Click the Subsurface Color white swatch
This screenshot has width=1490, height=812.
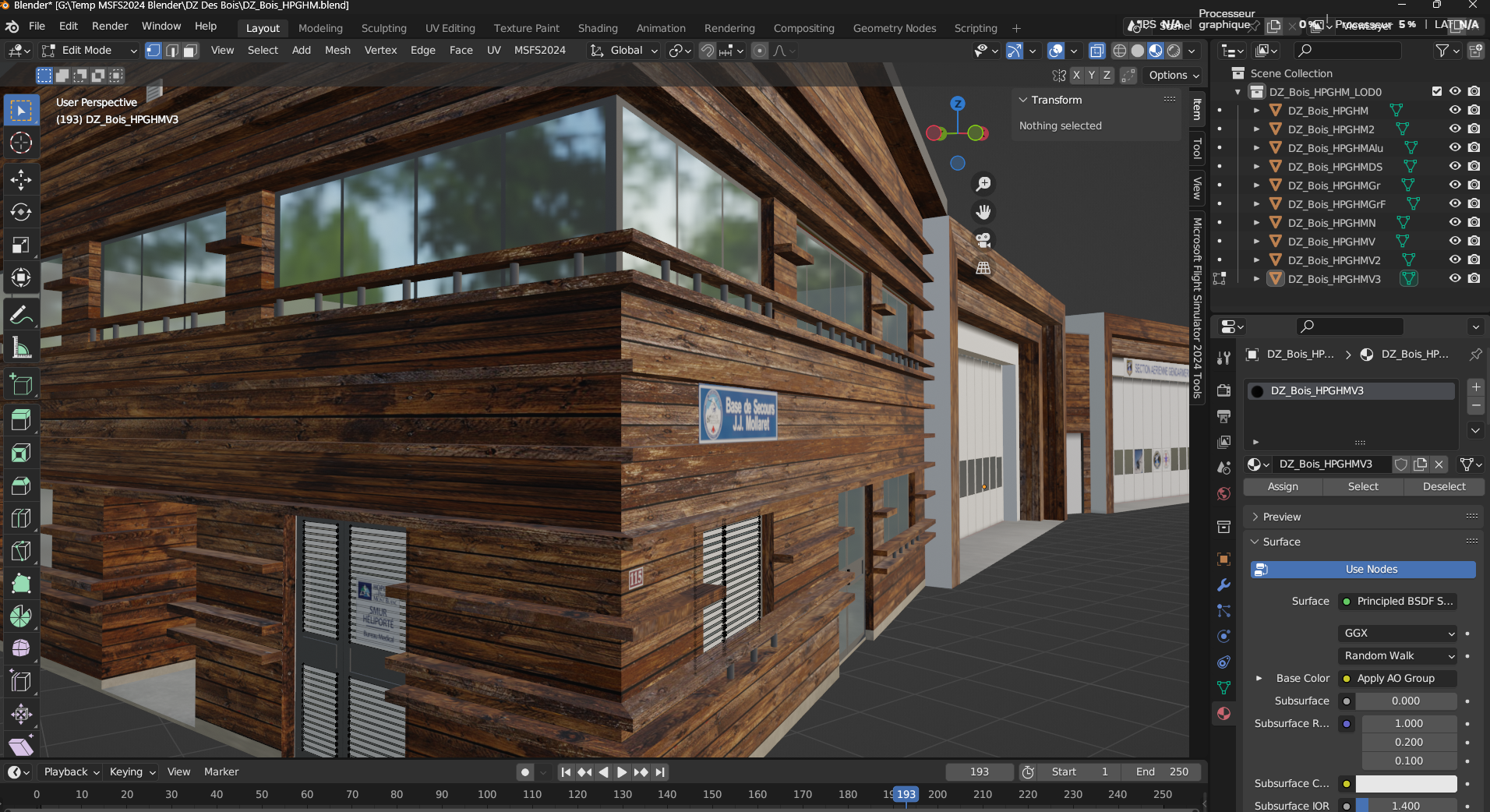pyautogui.click(x=1406, y=783)
